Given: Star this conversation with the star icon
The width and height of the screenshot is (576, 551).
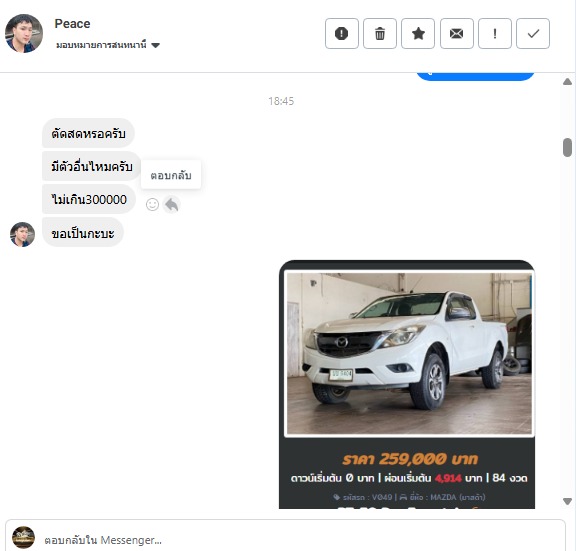Looking at the screenshot, I should (x=418, y=33).
